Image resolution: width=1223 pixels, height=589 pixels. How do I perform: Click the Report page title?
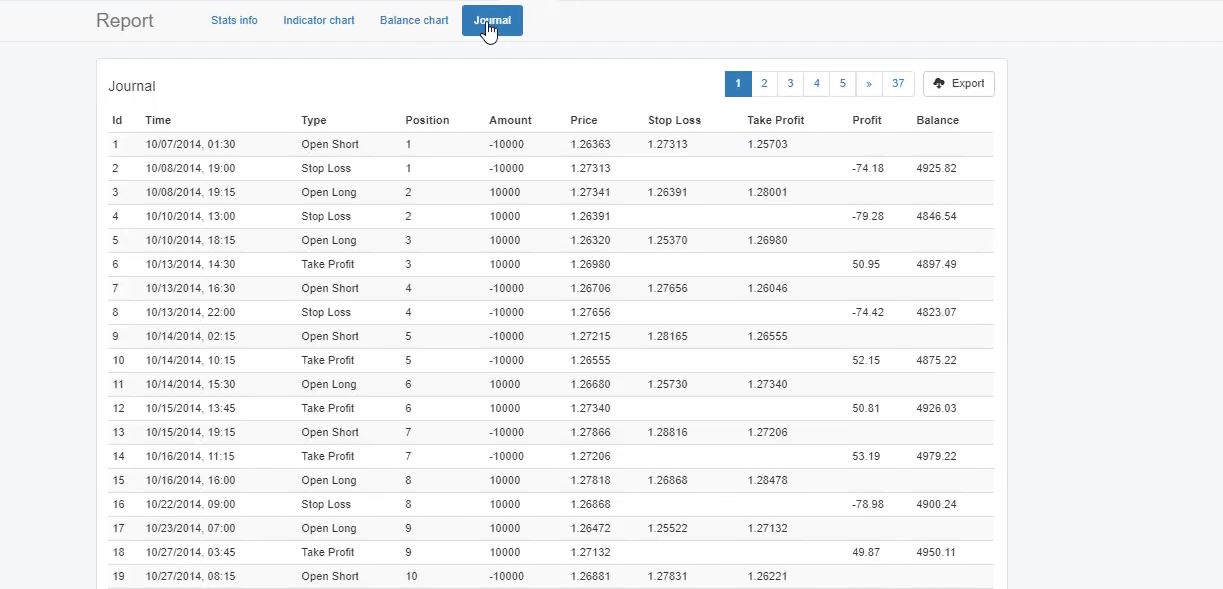tap(125, 21)
